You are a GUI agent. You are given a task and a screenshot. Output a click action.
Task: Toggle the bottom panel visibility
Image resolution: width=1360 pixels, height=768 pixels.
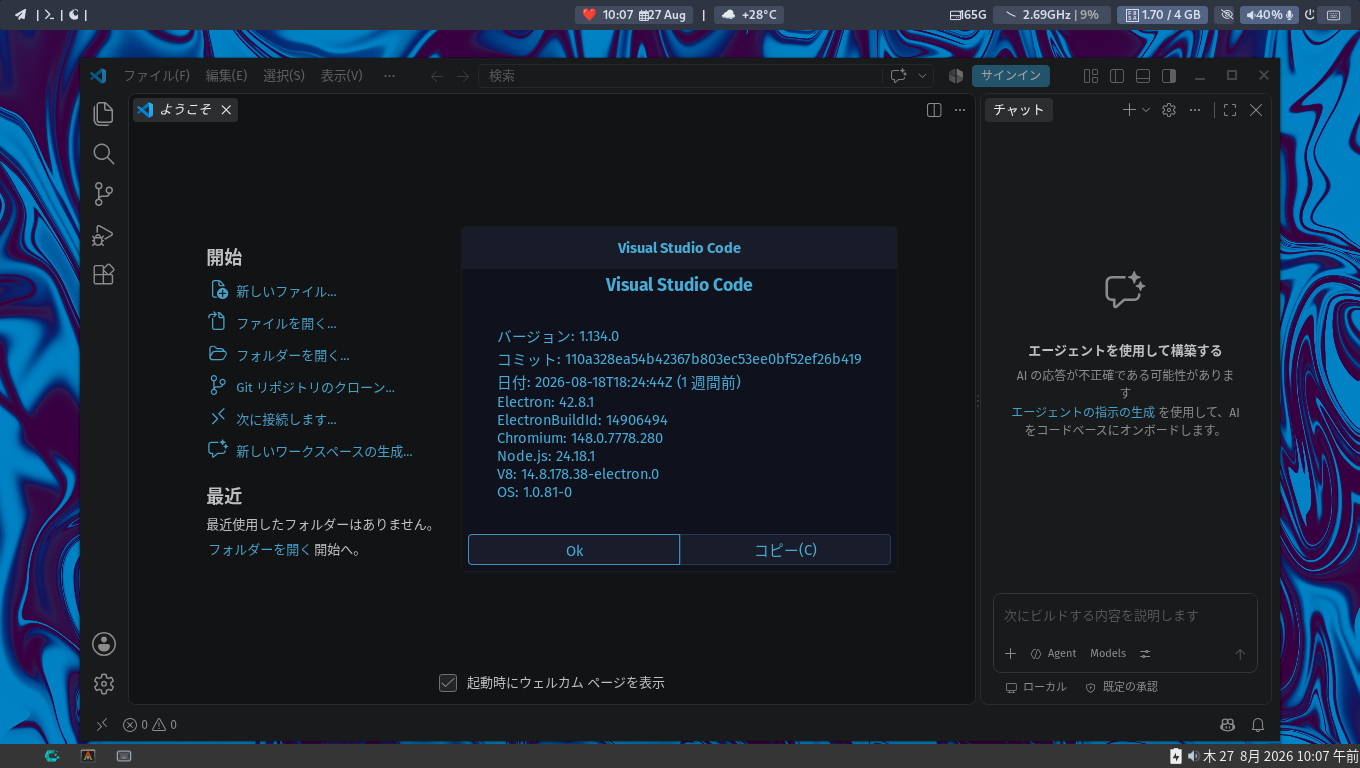click(1143, 76)
